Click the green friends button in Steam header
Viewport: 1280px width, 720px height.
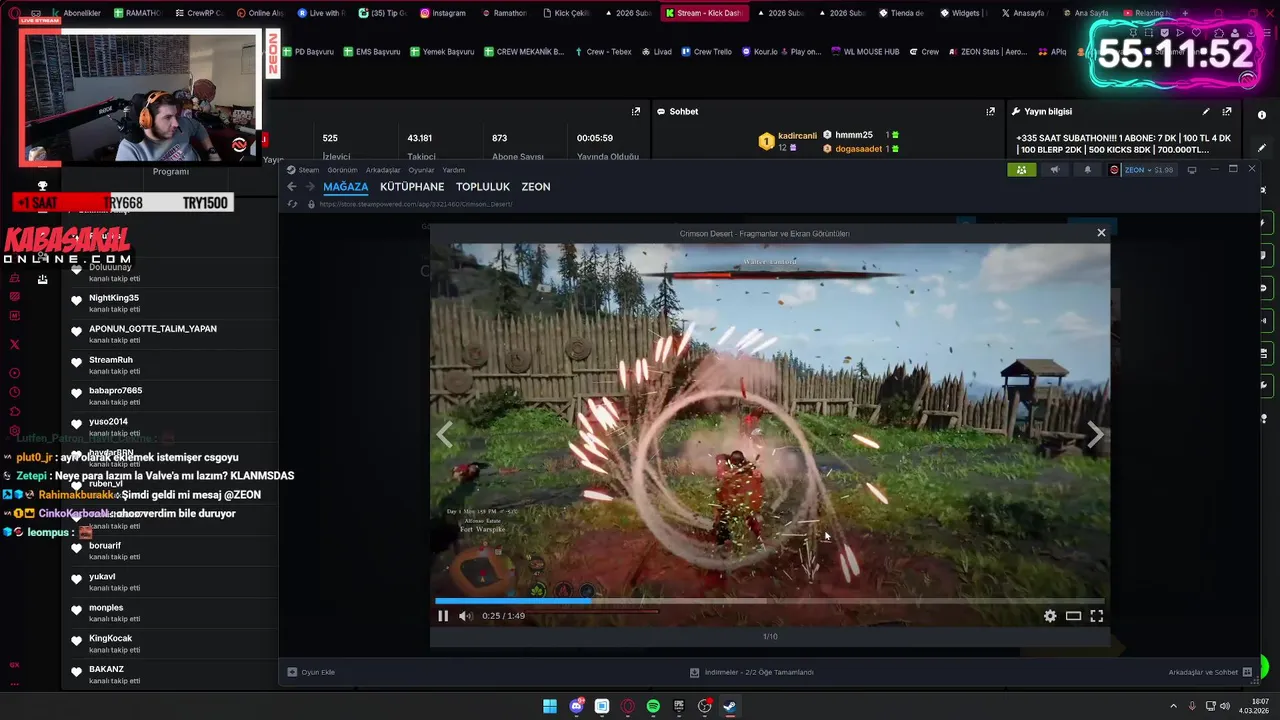pos(1021,170)
